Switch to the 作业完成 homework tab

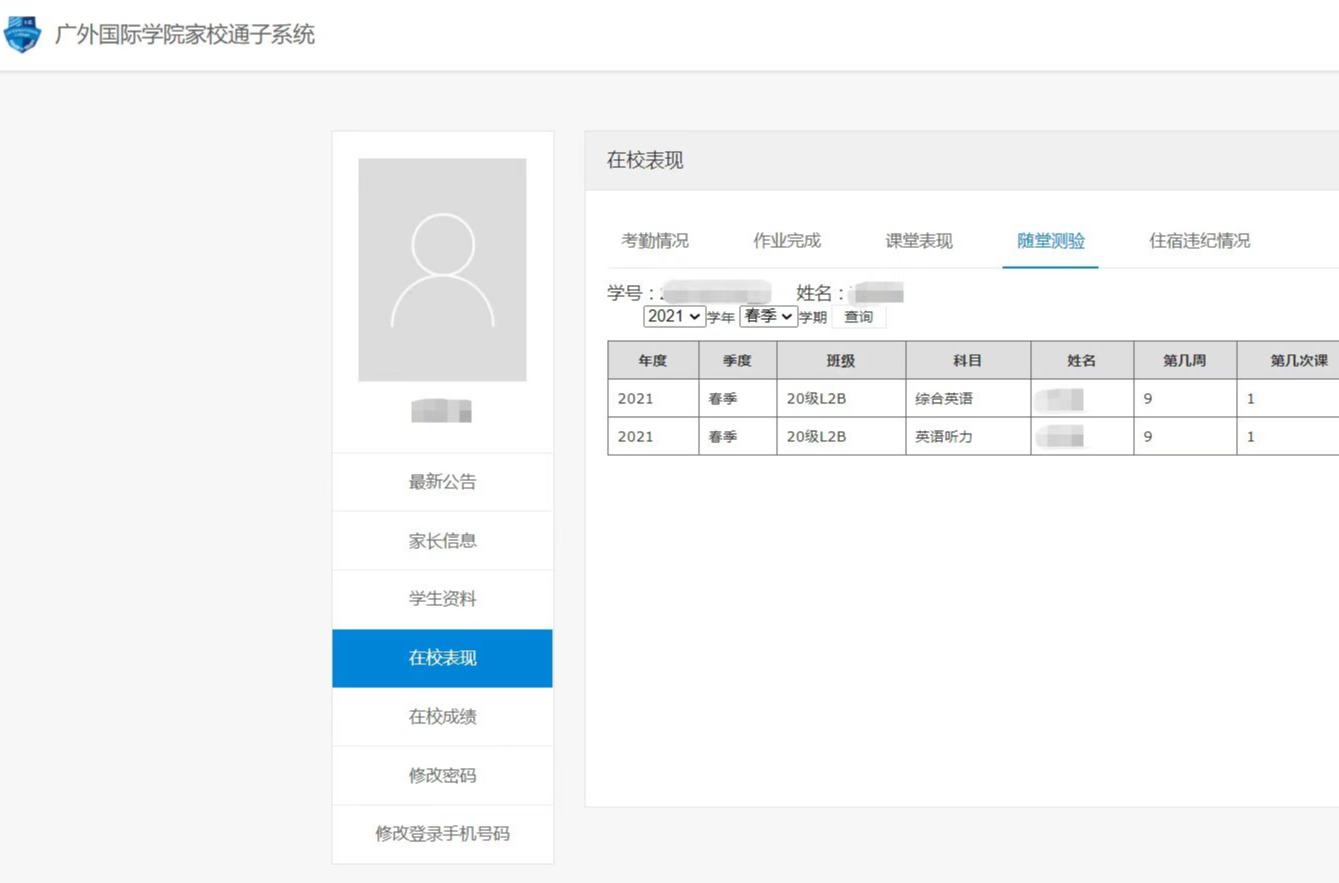[x=787, y=240]
